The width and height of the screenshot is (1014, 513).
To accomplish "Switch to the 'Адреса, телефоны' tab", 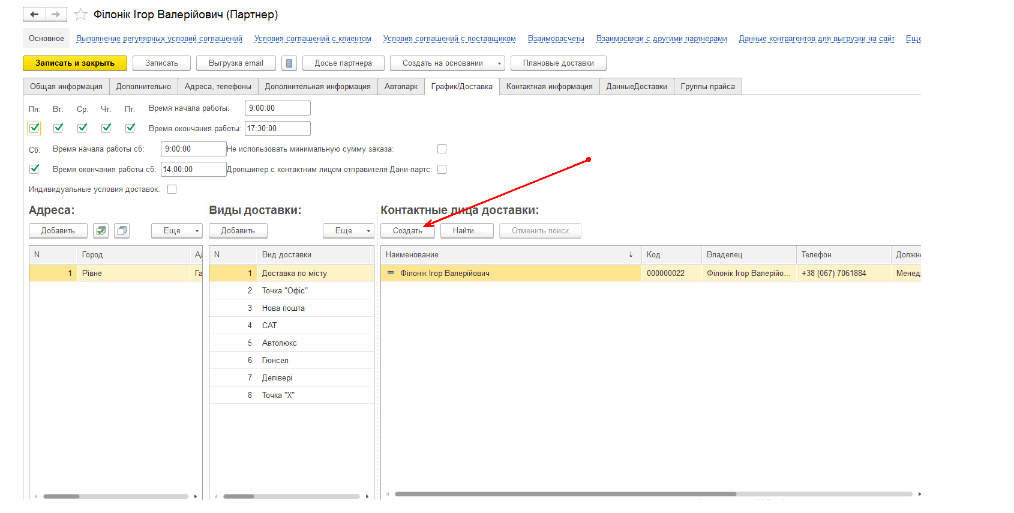I will point(218,87).
